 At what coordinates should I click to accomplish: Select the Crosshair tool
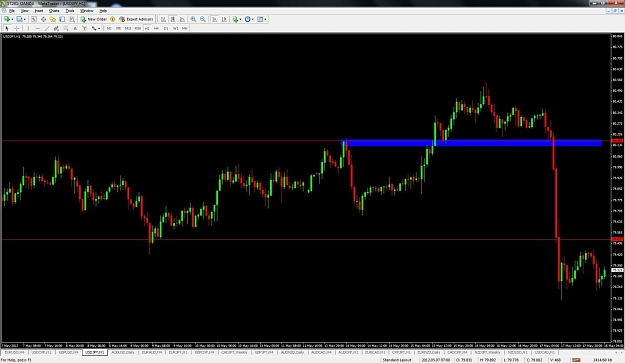[x=16, y=28]
